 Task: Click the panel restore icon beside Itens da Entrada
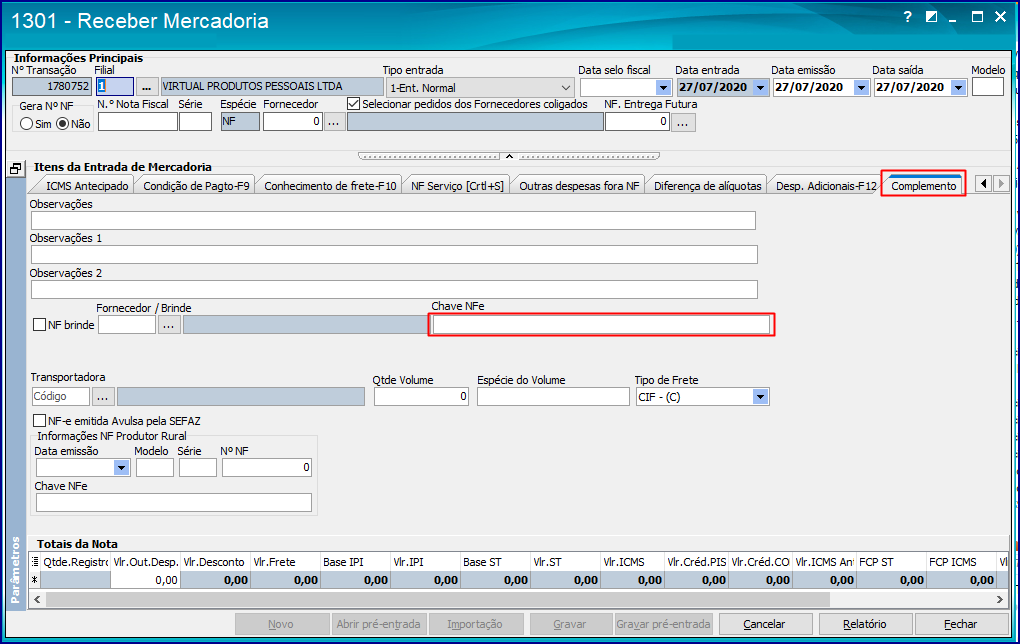(x=16, y=168)
